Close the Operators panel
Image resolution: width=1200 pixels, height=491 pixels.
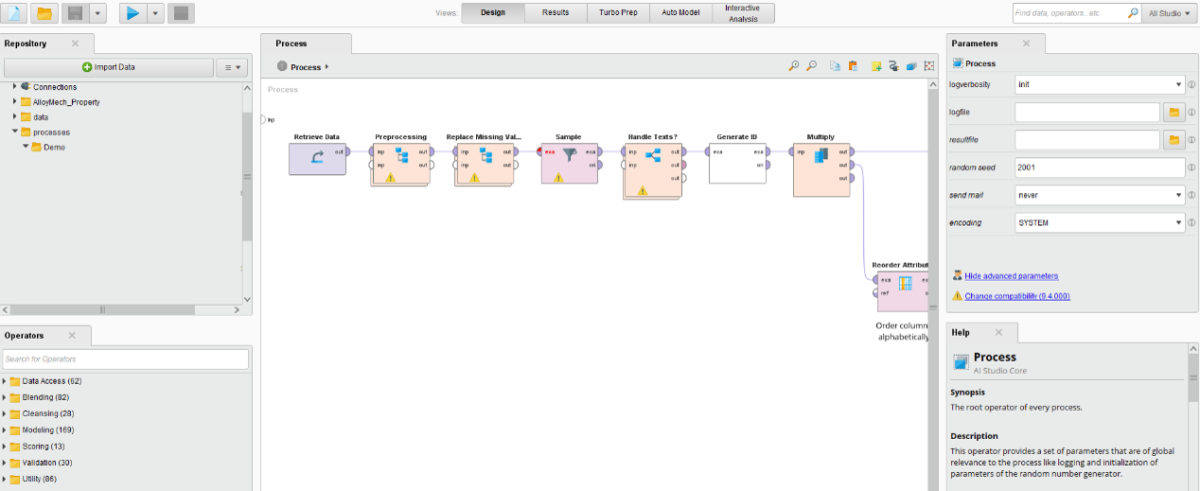(x=71, y=335)
